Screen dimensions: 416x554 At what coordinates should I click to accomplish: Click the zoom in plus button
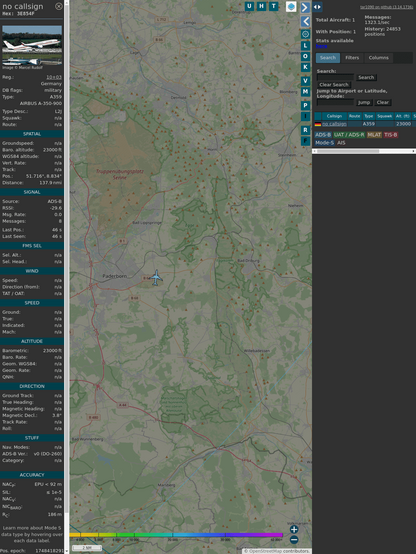(x=294, y=529)
